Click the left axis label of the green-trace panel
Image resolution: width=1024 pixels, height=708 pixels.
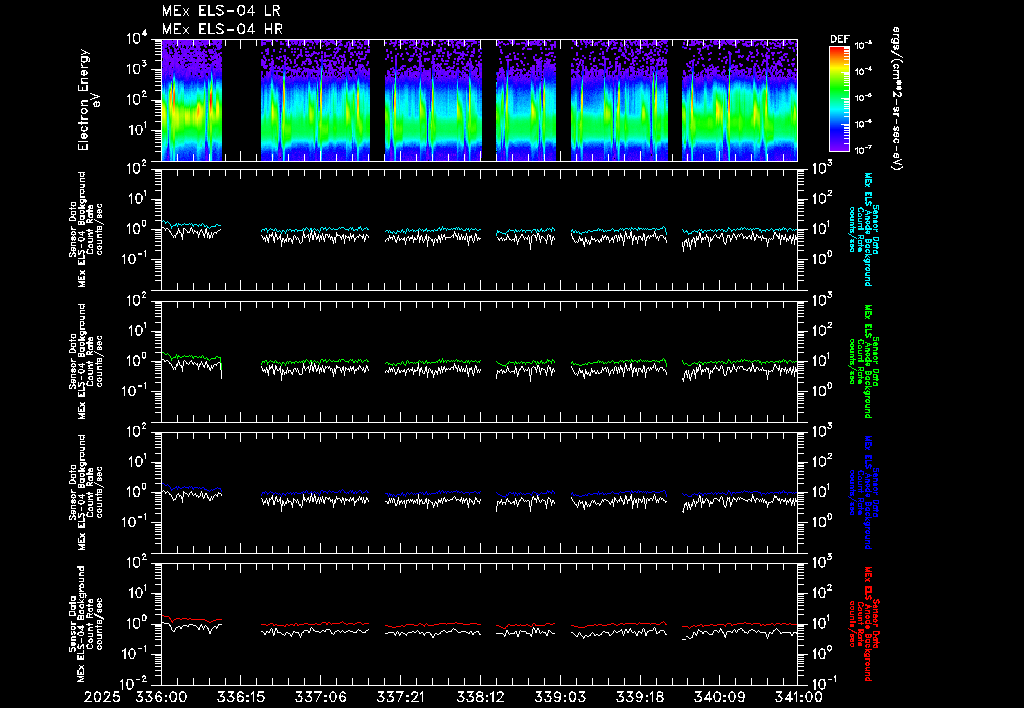pyautogui.click(x=86, y=361)
